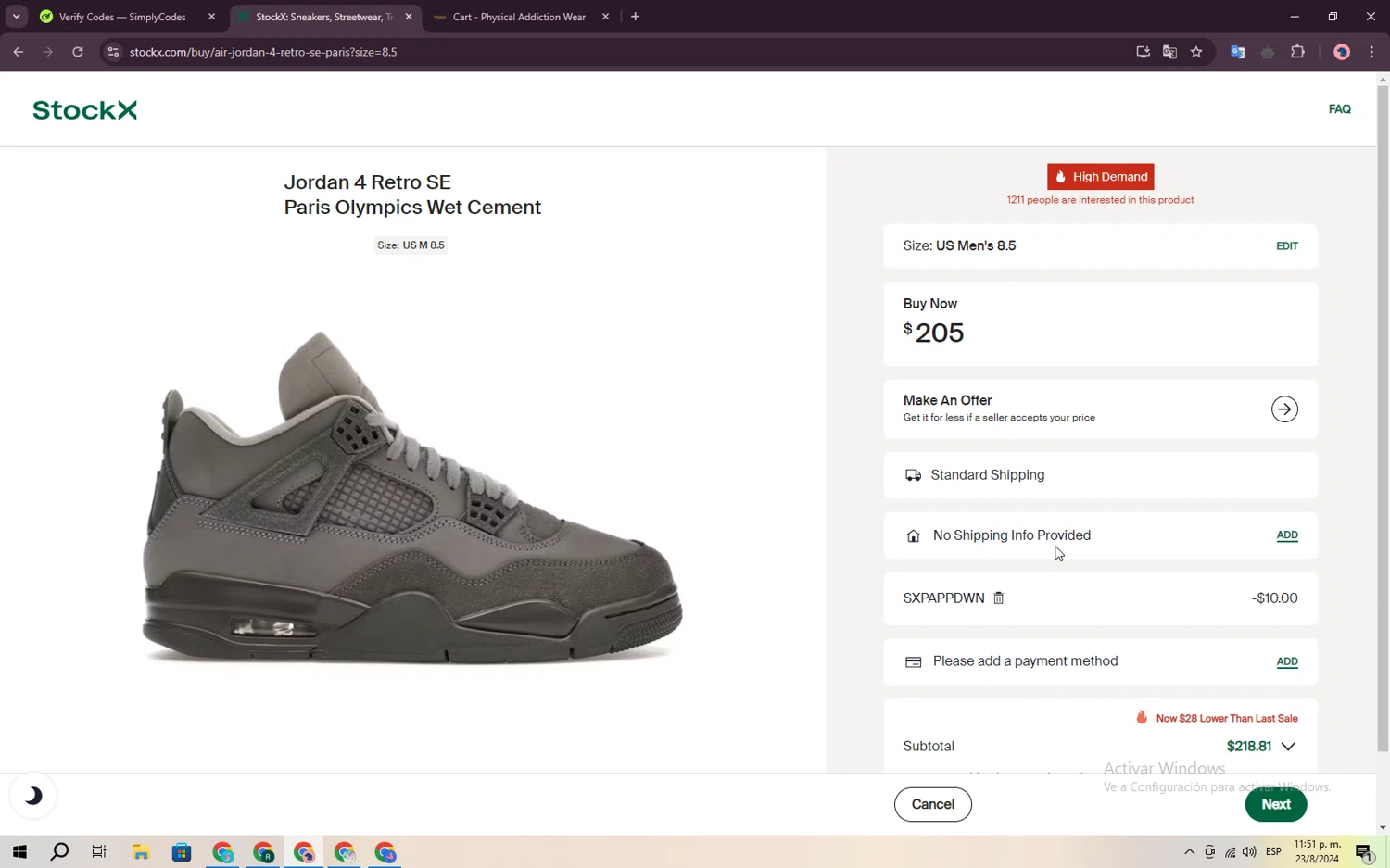Screen dimensions: 1390x868
Task: Expand the Subtotal breakdown chevron
Action: [x=1288, y=747]
